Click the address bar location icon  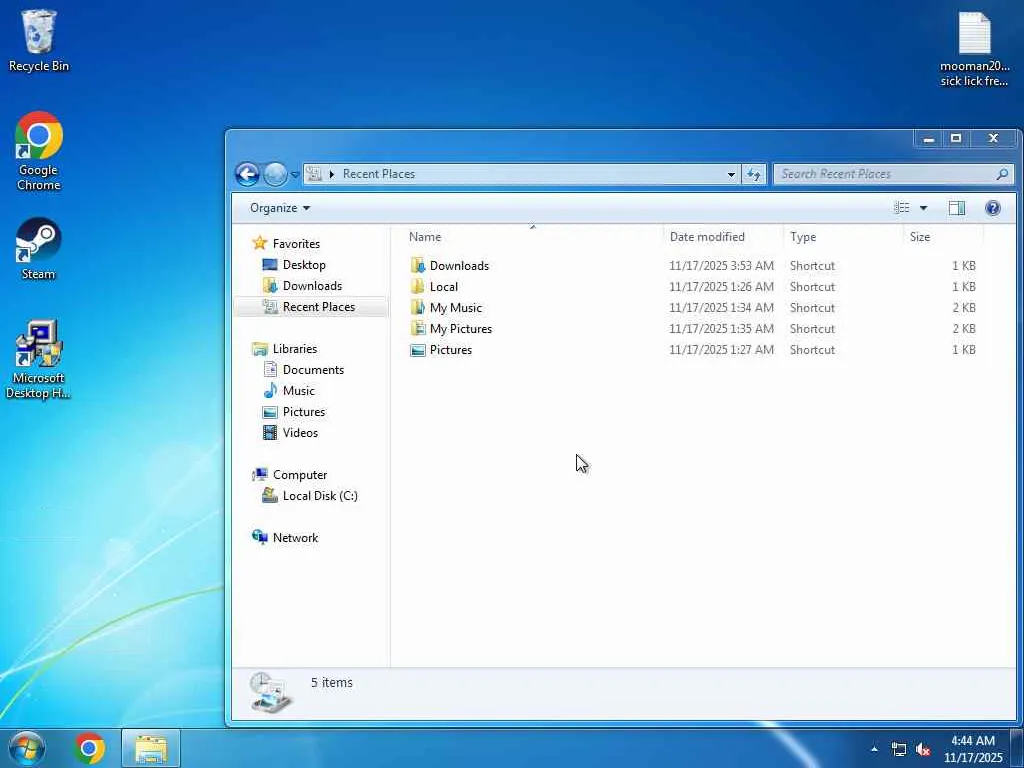pyautogui.click(x=314, y=174)
